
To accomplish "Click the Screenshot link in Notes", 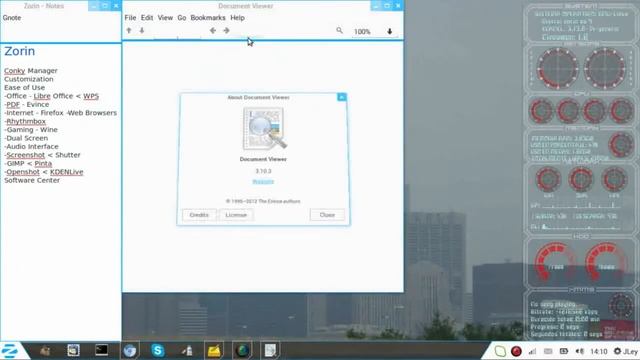I will coord(25,155).
